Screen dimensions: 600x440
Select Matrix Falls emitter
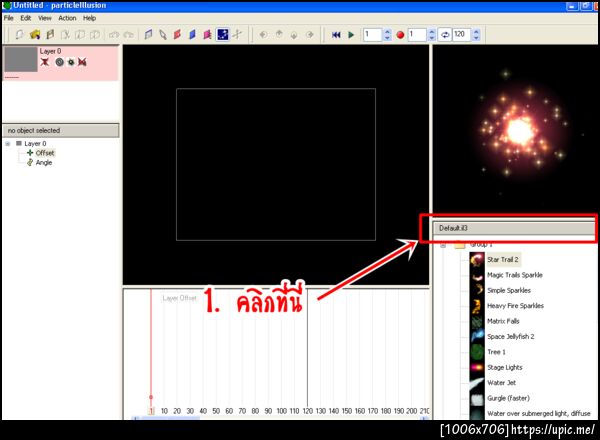click(503, 321)
